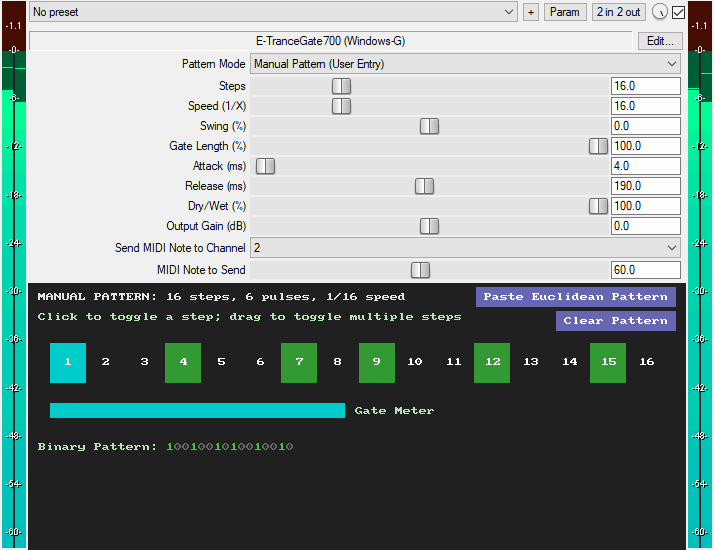
Task: Toggle step 15 in the pattern
Action: tap(608, 363)
